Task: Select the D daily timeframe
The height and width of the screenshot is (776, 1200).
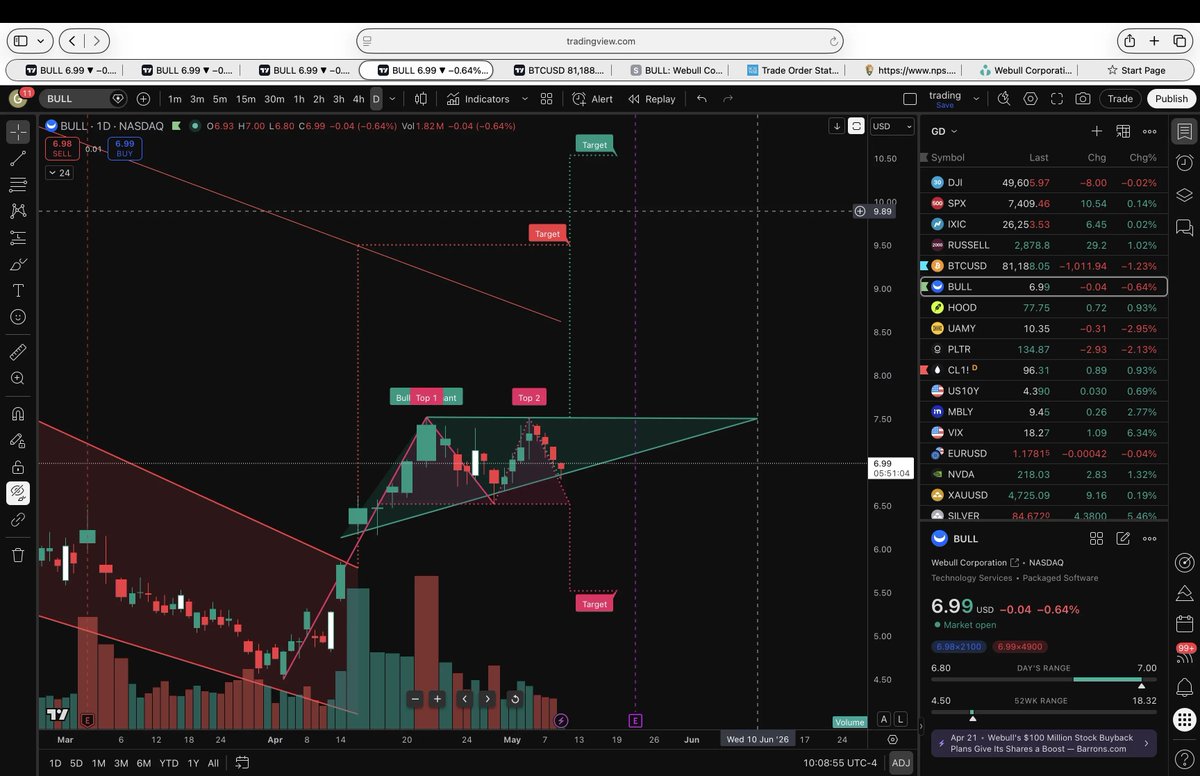Action: click(376, 99)
